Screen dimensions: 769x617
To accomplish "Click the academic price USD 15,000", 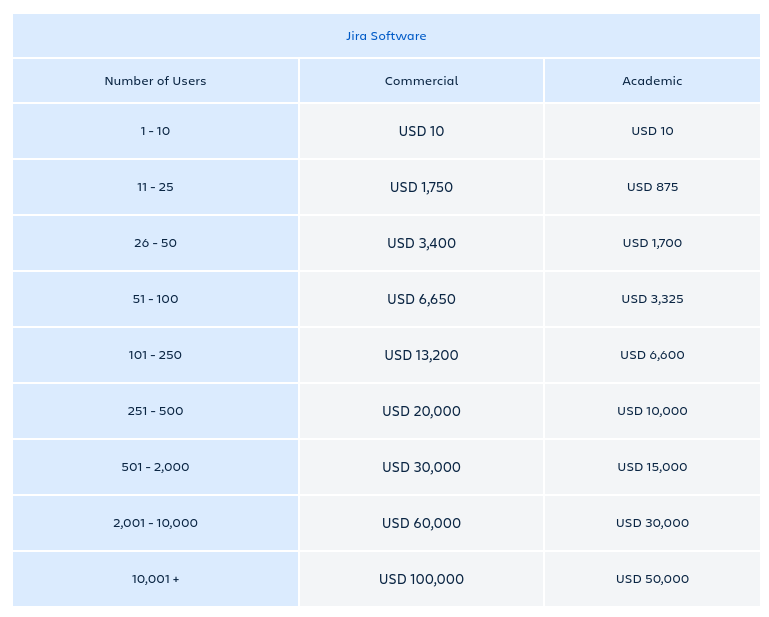I will click(652, 467).
